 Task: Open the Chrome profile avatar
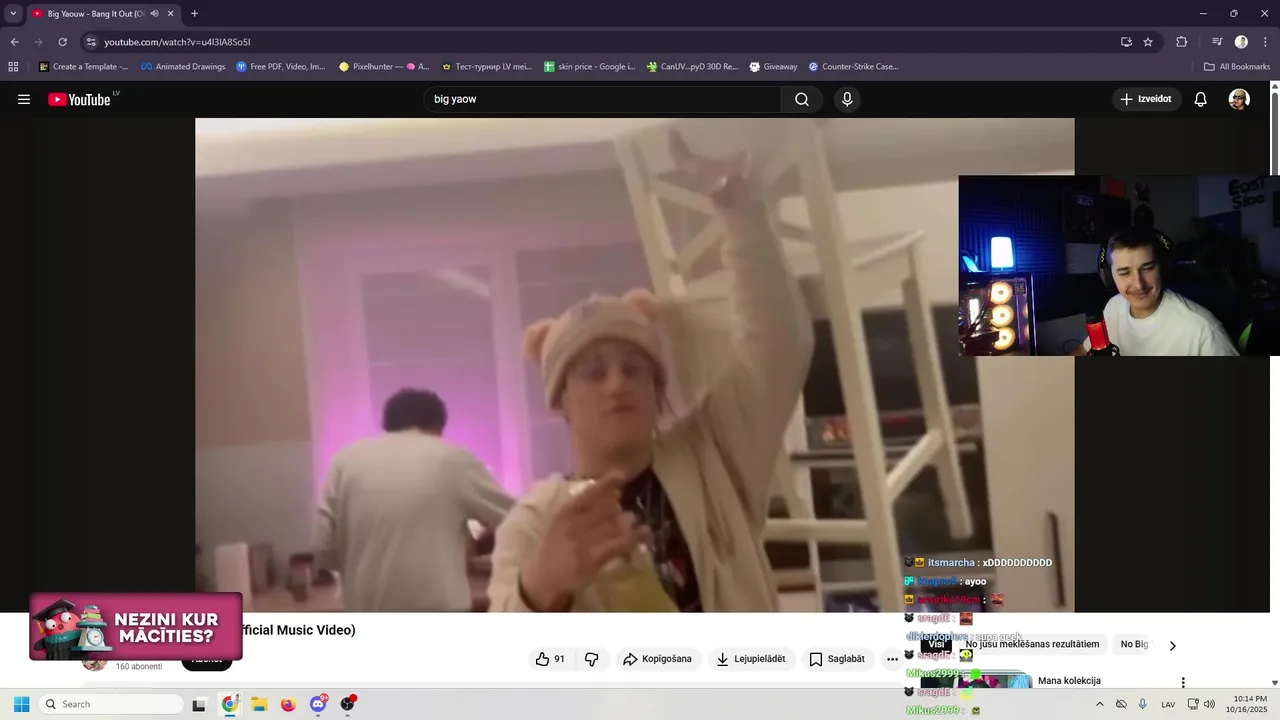click(x=1241, y=42)
